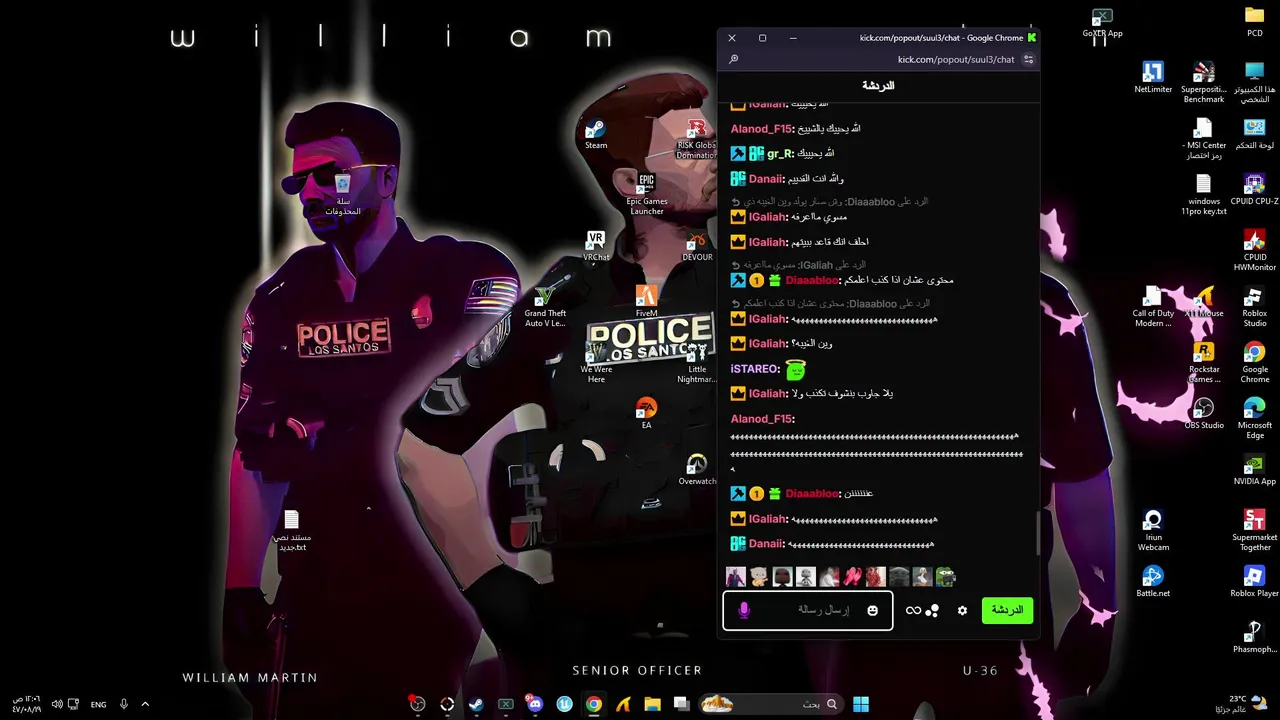The height and width of the screenshot is (720, 1280).
Task: Click the kick.com popout address bar URL
Action: 956,59
